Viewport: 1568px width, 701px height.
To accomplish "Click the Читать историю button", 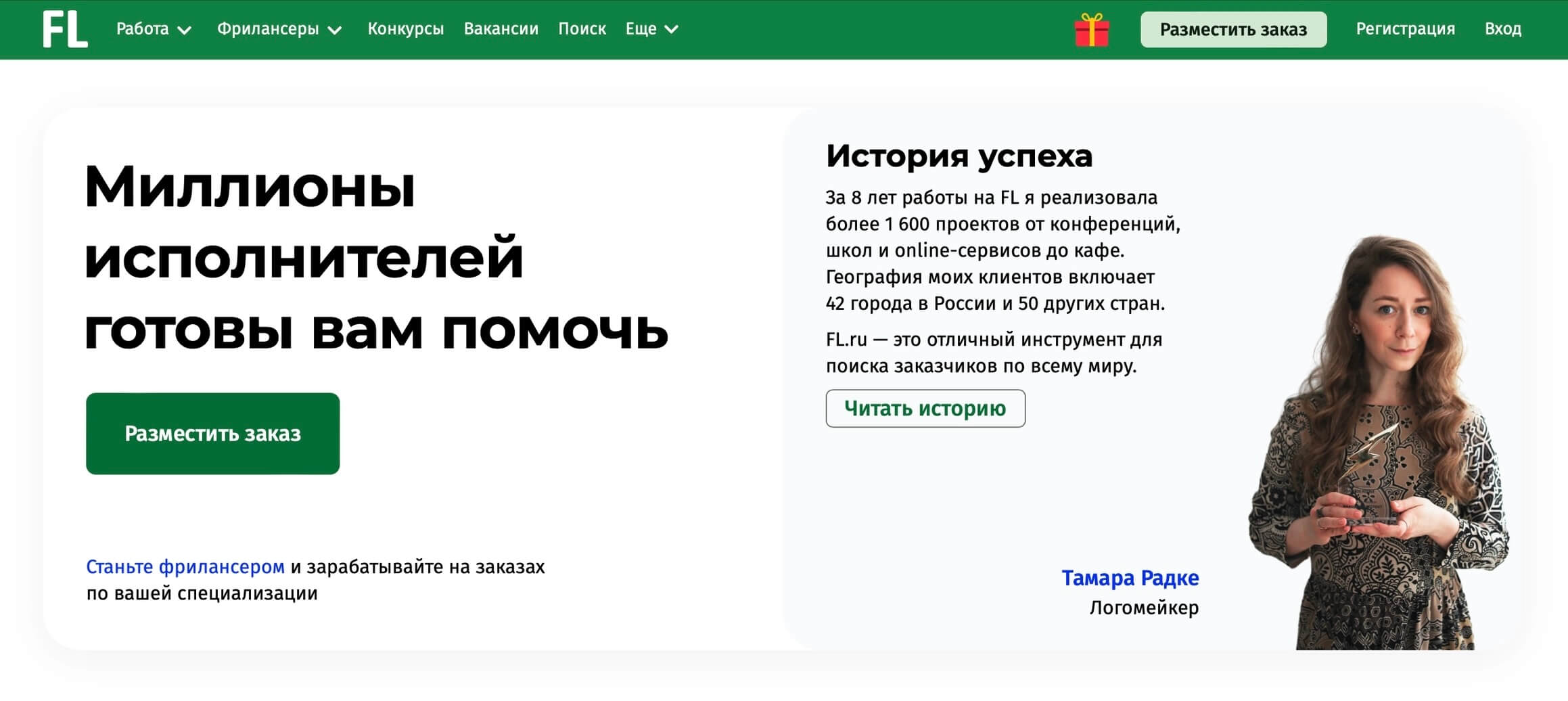I will pos(925,409).
